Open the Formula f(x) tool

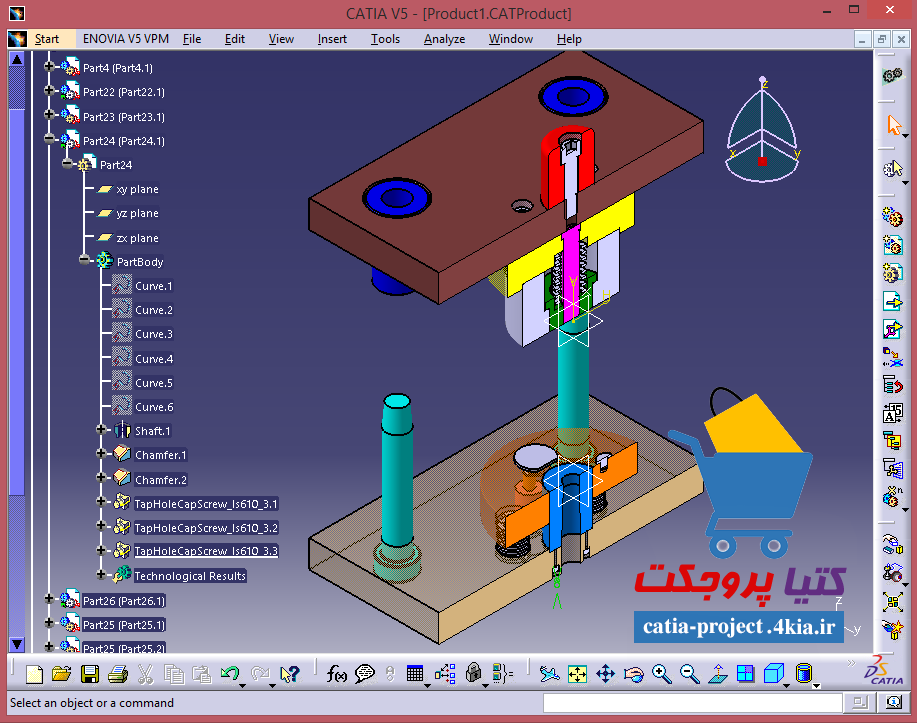(336, 674)
